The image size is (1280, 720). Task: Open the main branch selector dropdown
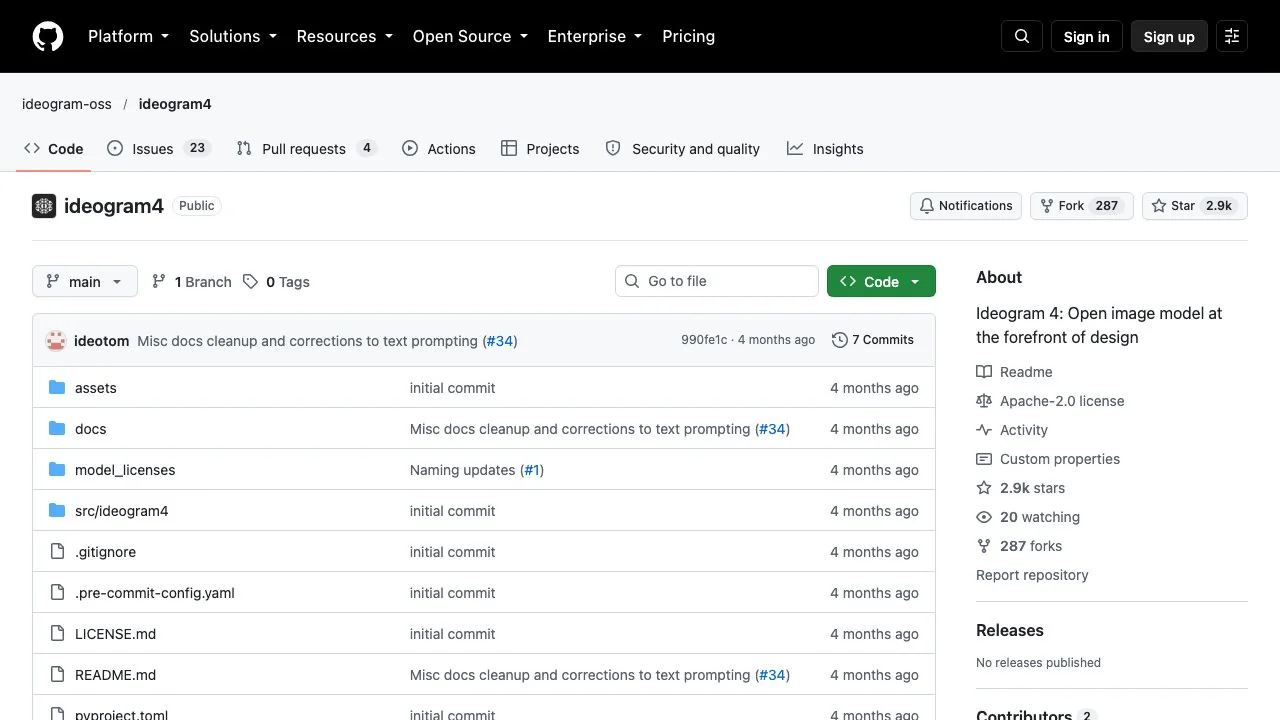pyautogui.click(x=84, y=282)
